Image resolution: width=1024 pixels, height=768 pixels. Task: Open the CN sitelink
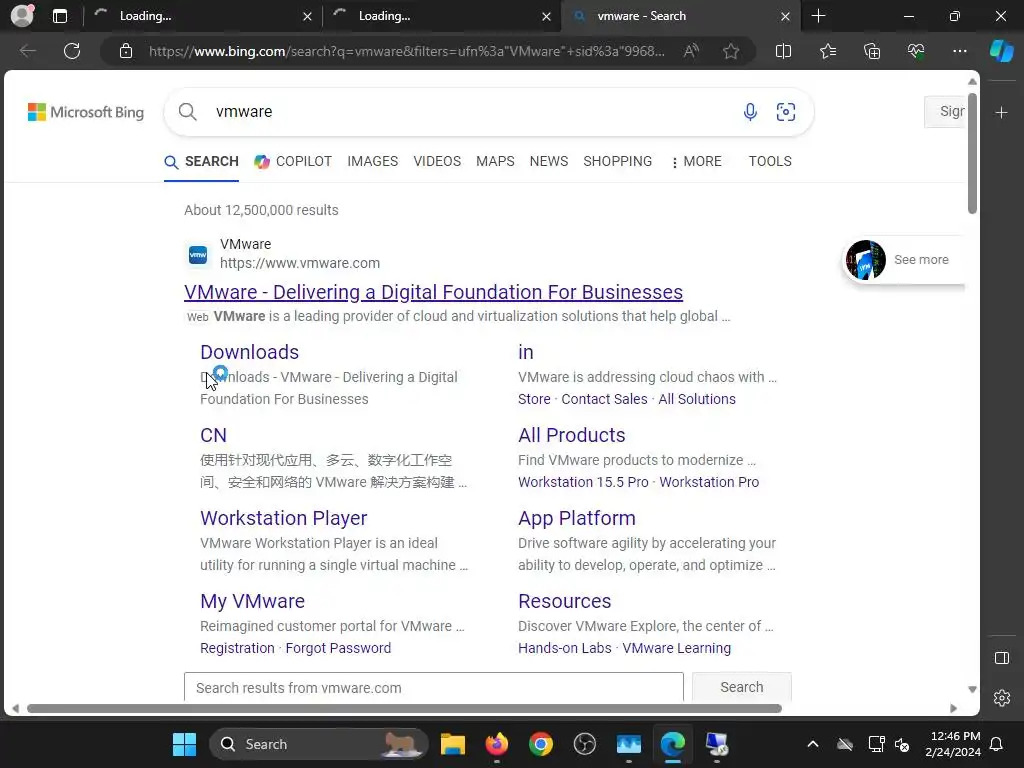(x=213, y=435)
